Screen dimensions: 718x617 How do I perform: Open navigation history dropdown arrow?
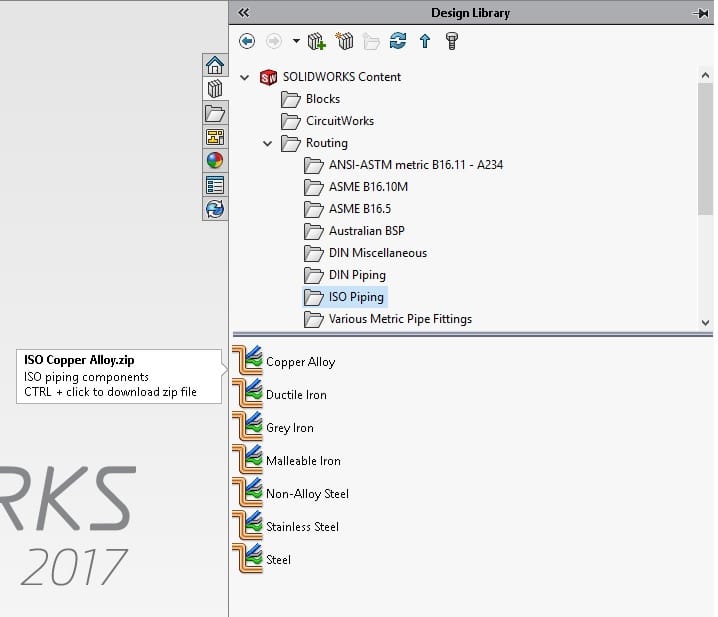(x=296, y=41)
